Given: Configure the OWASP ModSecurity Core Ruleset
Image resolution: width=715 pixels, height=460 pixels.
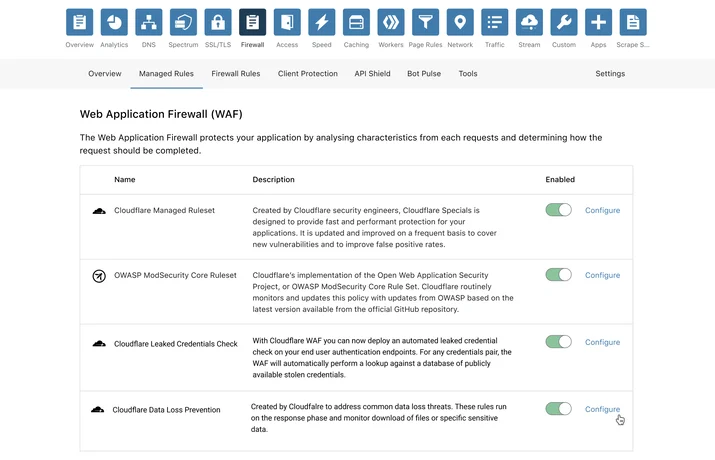Looking at the screenshot, I should tap(602, 275).
